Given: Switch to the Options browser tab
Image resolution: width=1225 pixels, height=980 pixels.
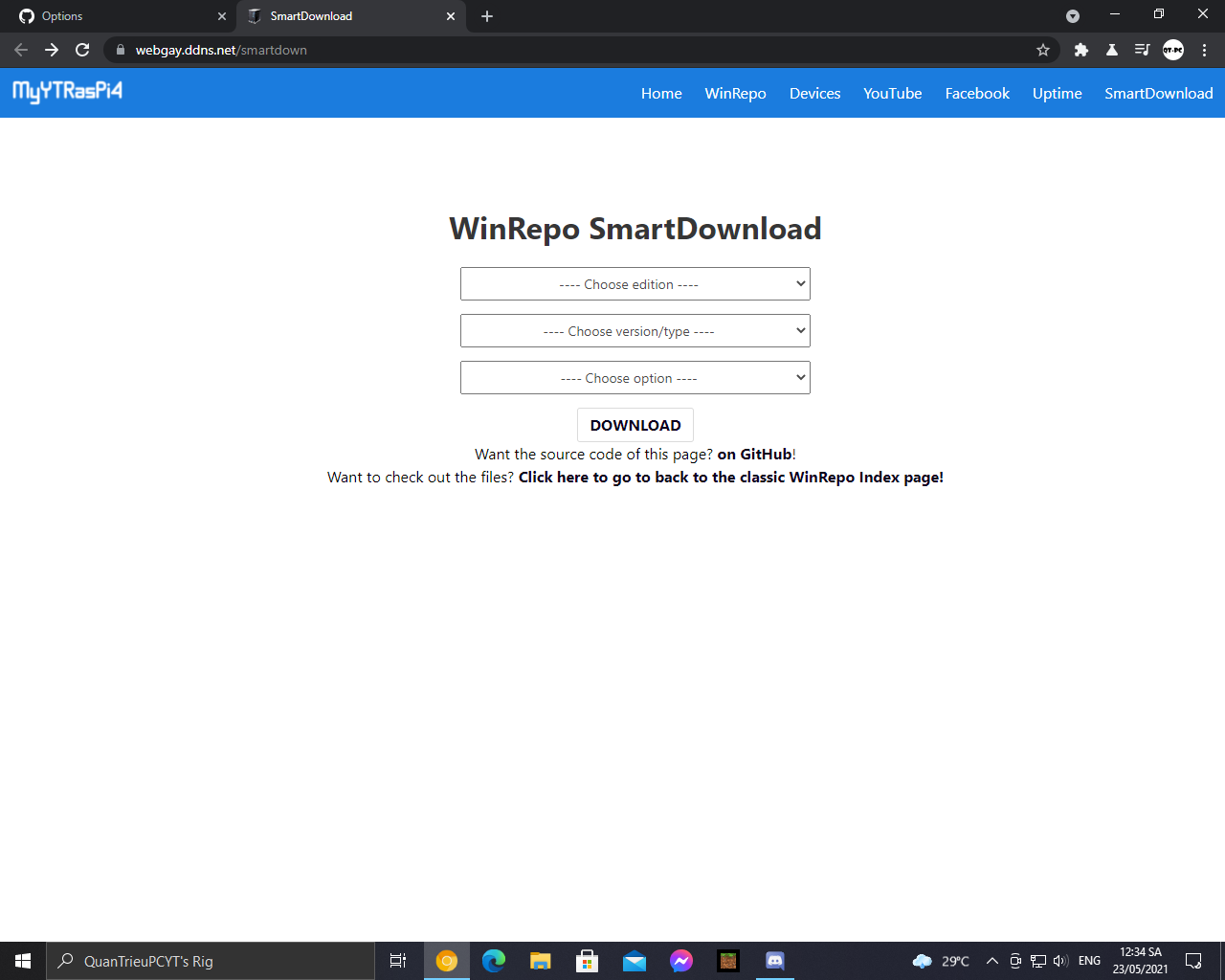Looking at the screenshot, I should [115, 16].
